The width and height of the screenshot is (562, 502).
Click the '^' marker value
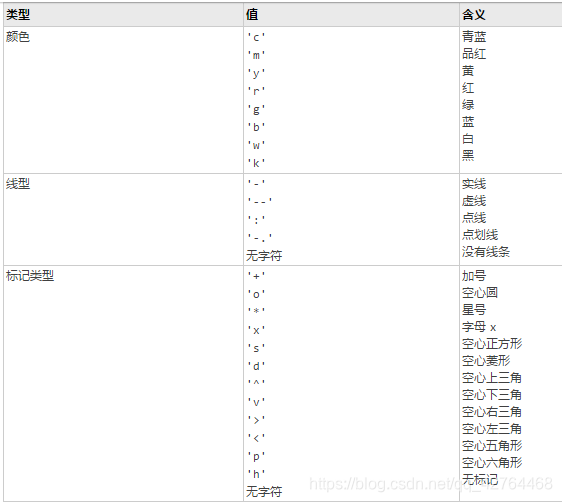point(256,383)
